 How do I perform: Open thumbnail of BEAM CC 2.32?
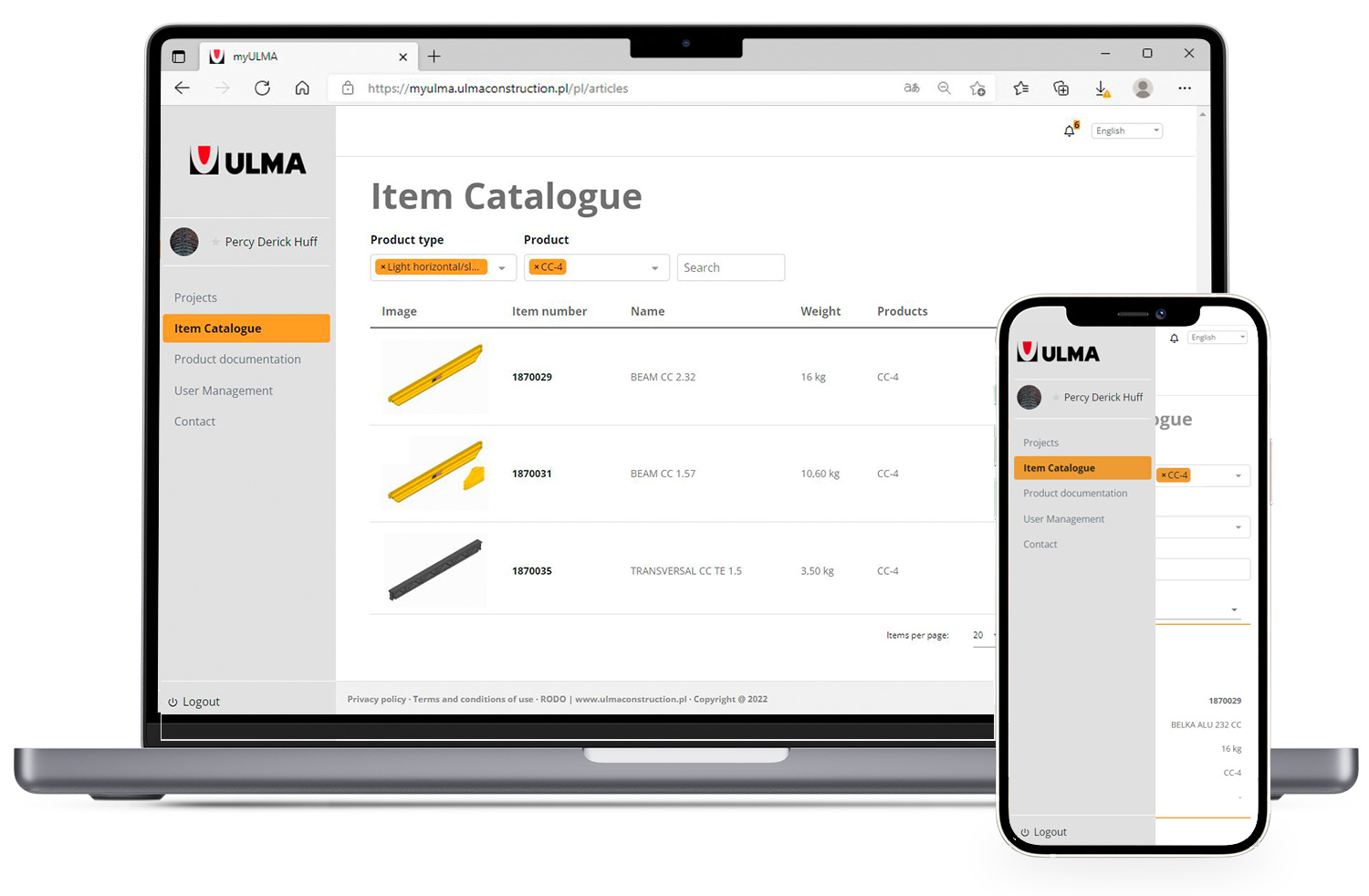coord(434,377)
